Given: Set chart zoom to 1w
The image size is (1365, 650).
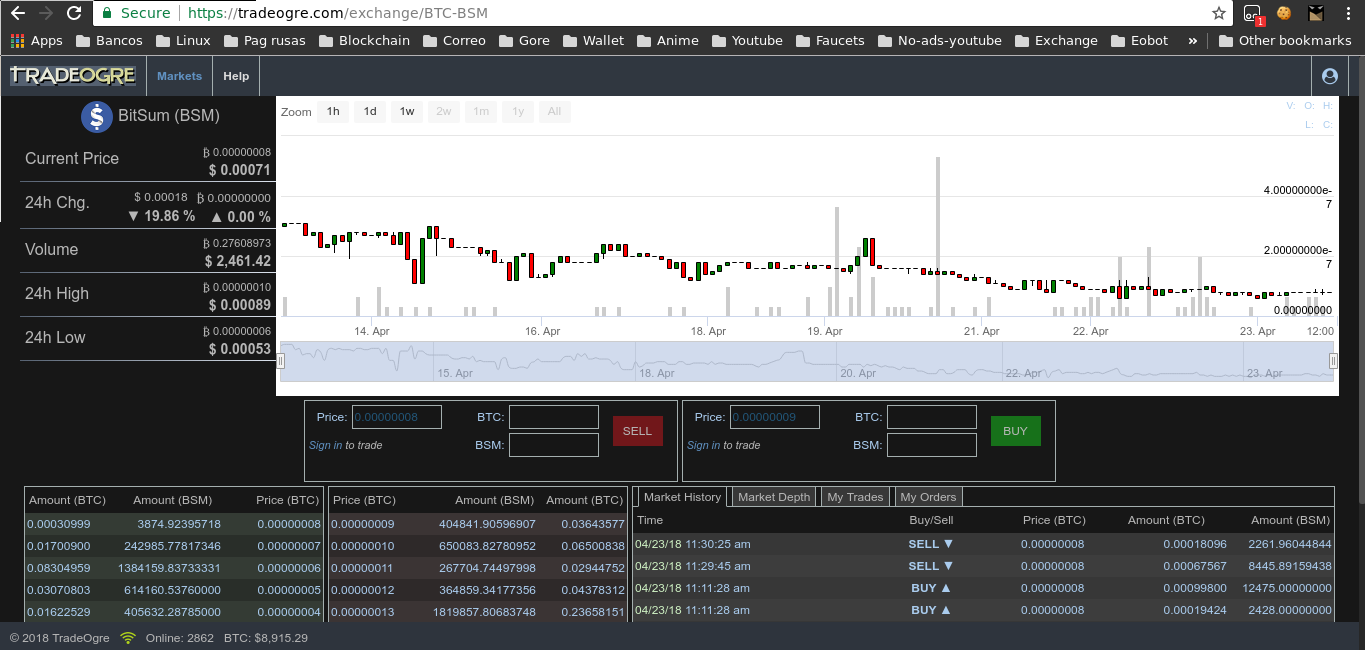Looking at the screenshot, I should pos(407,111).
